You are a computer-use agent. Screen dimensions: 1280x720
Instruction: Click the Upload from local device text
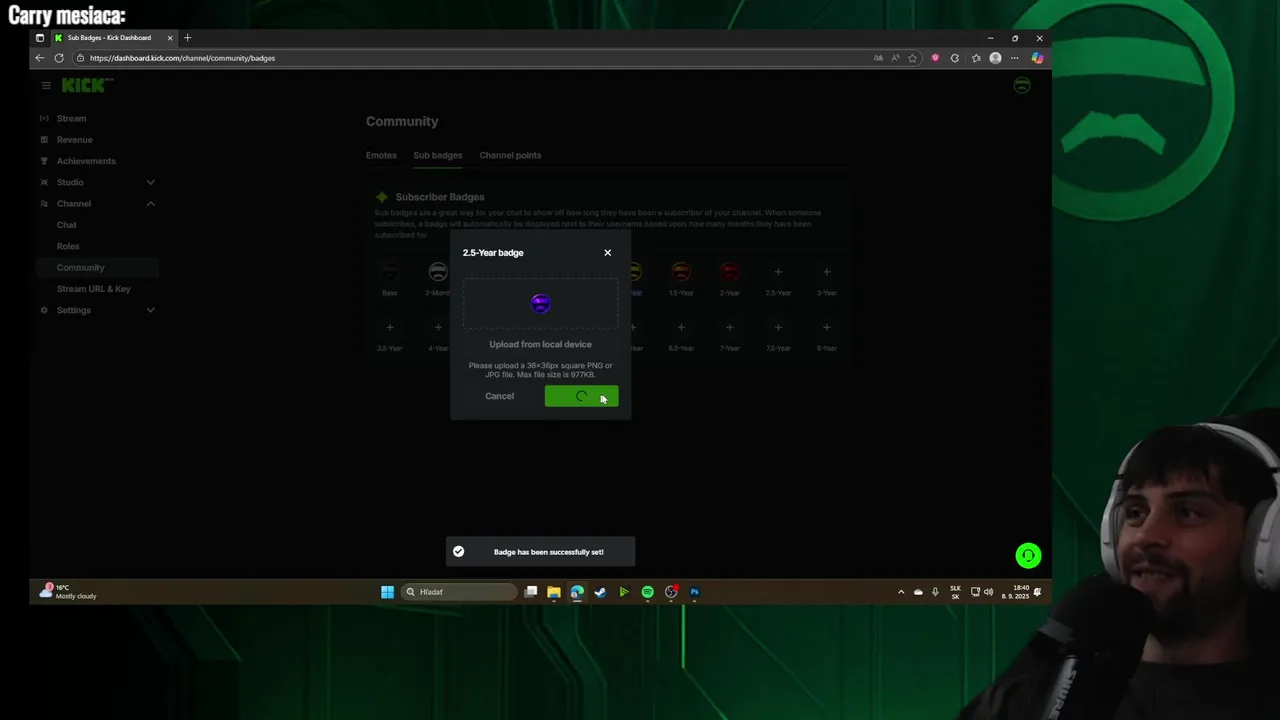[x=540, y=344]
